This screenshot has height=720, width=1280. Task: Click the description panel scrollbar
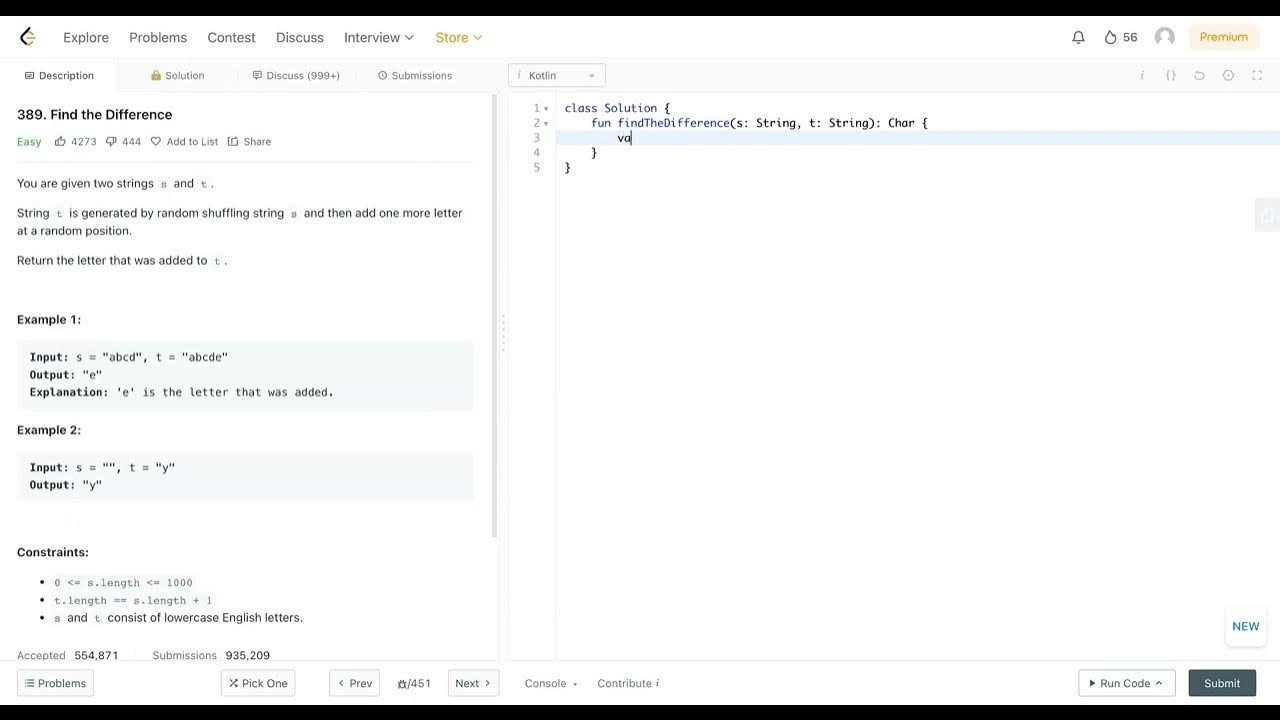pos(493,315)
